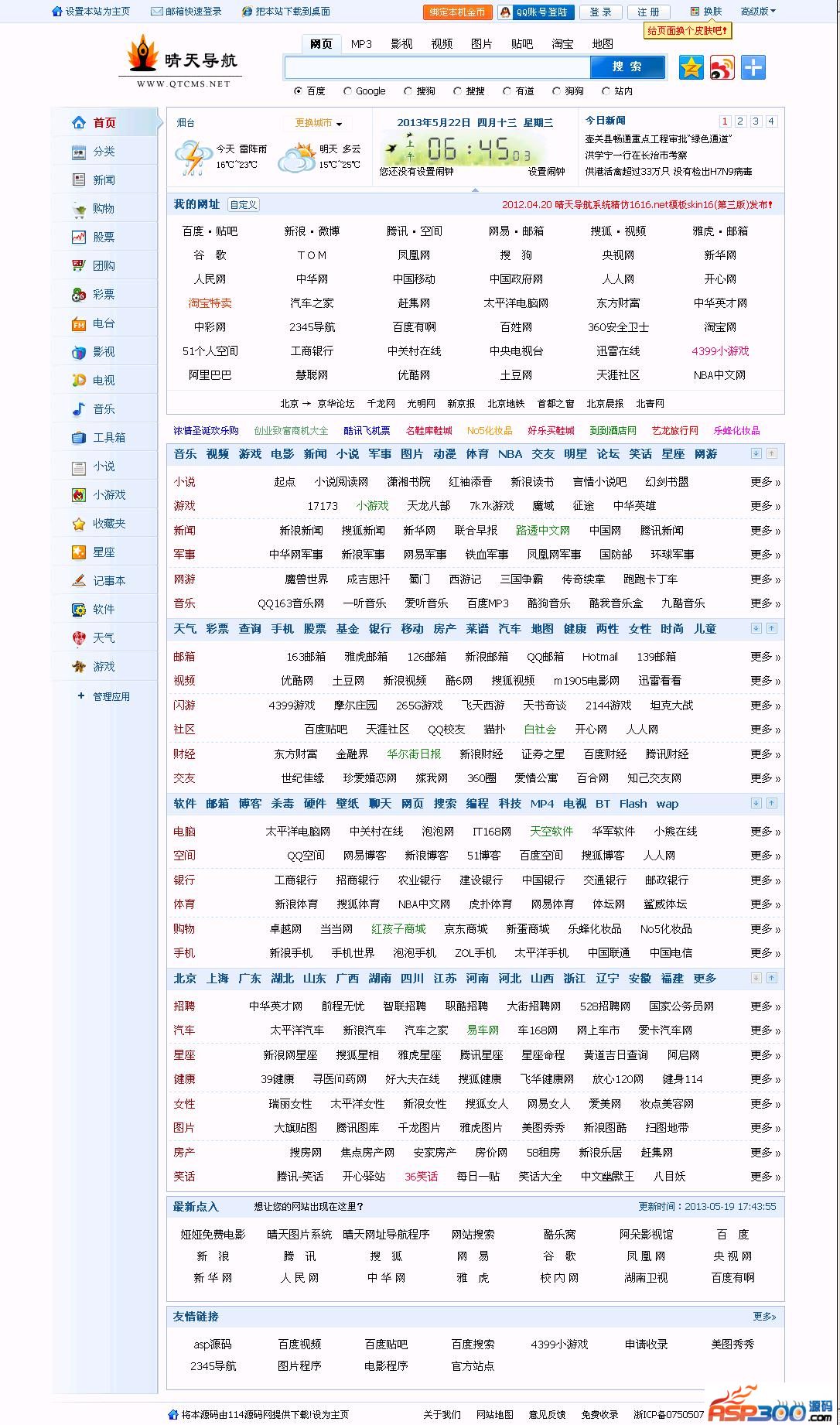Select the Google search engine radio
Viewport: 840px width, 1425px height.
[x=347, y=91]
